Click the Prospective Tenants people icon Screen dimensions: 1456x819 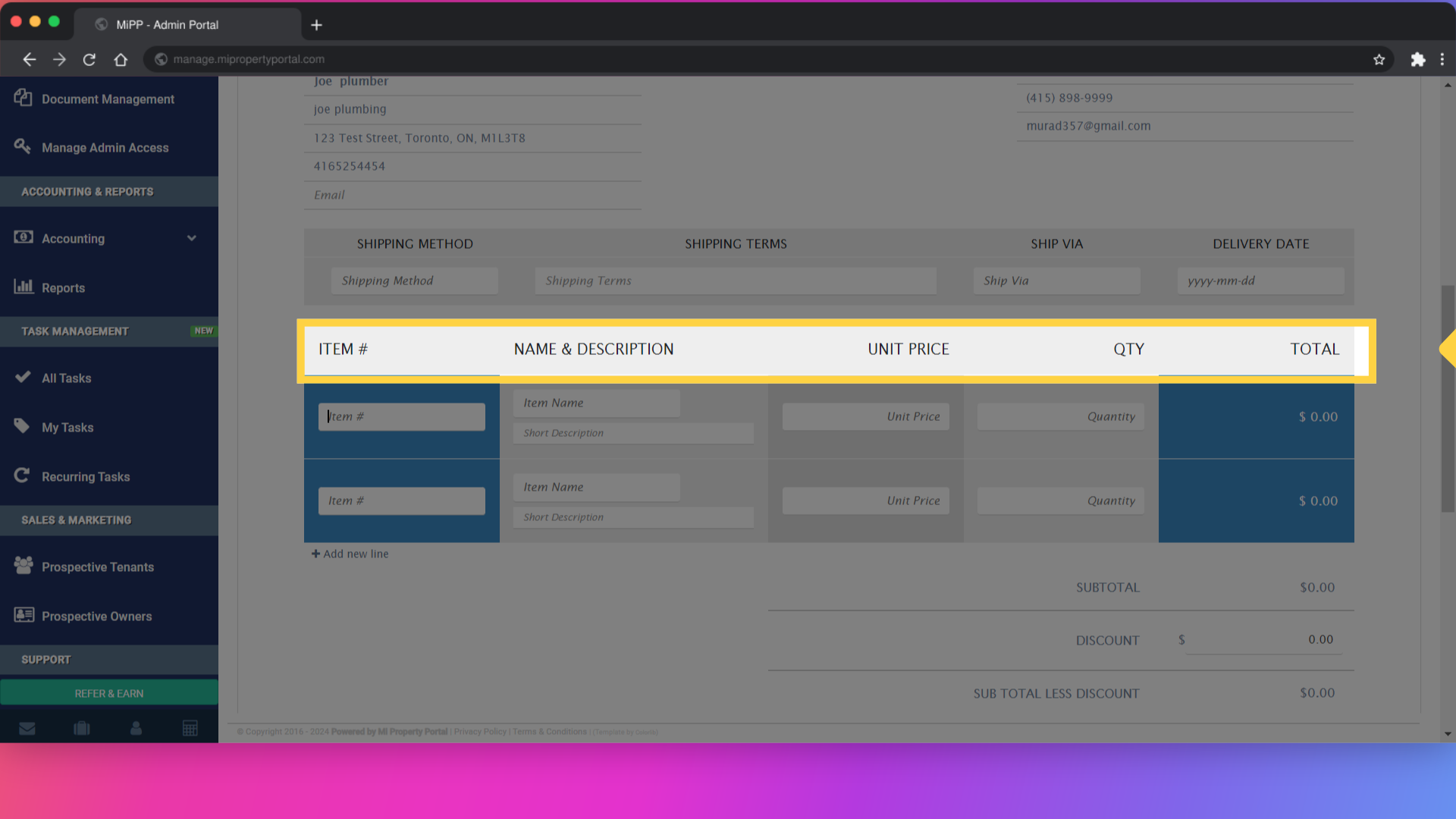23,566
